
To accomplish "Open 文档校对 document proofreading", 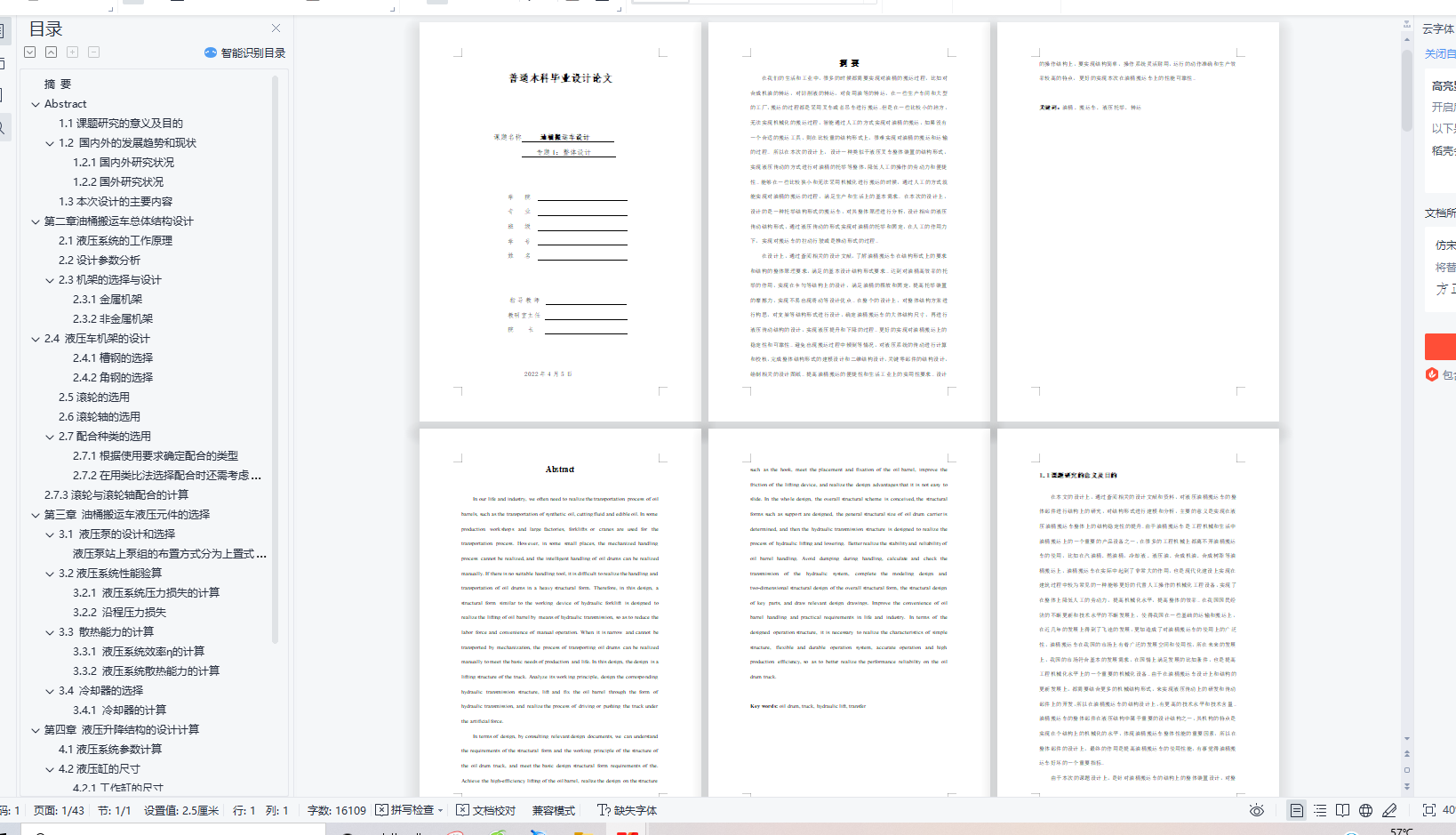I will 485,810.
